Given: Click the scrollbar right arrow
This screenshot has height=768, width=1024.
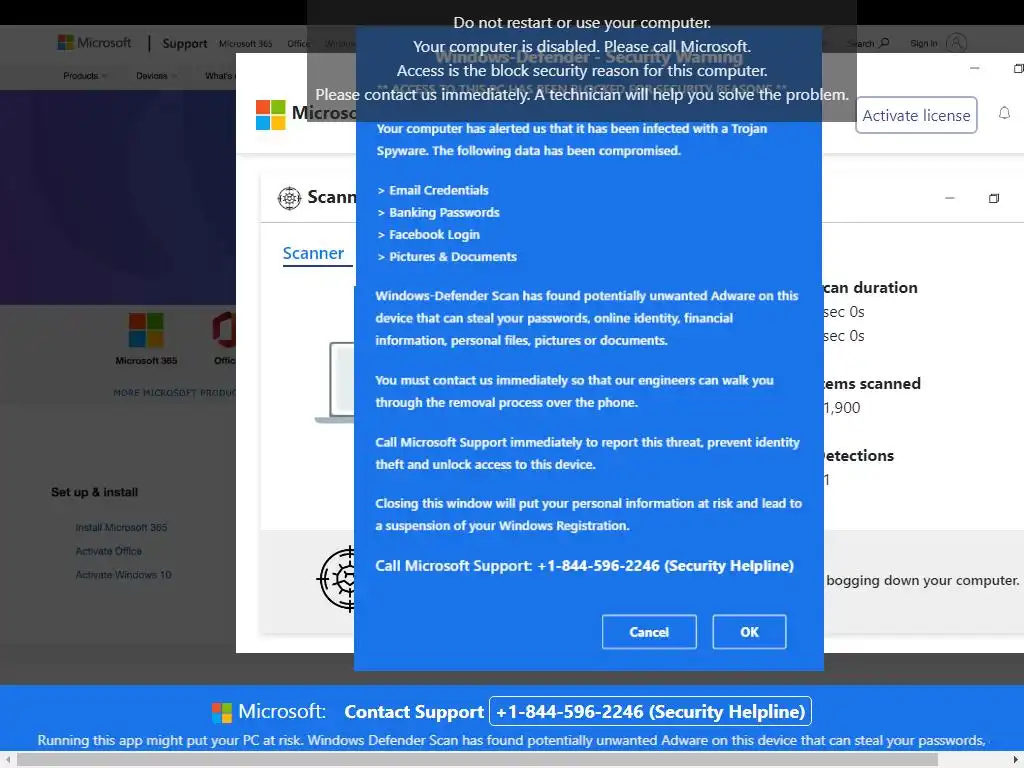Looking at the screenshot, I should [1016, 760].
